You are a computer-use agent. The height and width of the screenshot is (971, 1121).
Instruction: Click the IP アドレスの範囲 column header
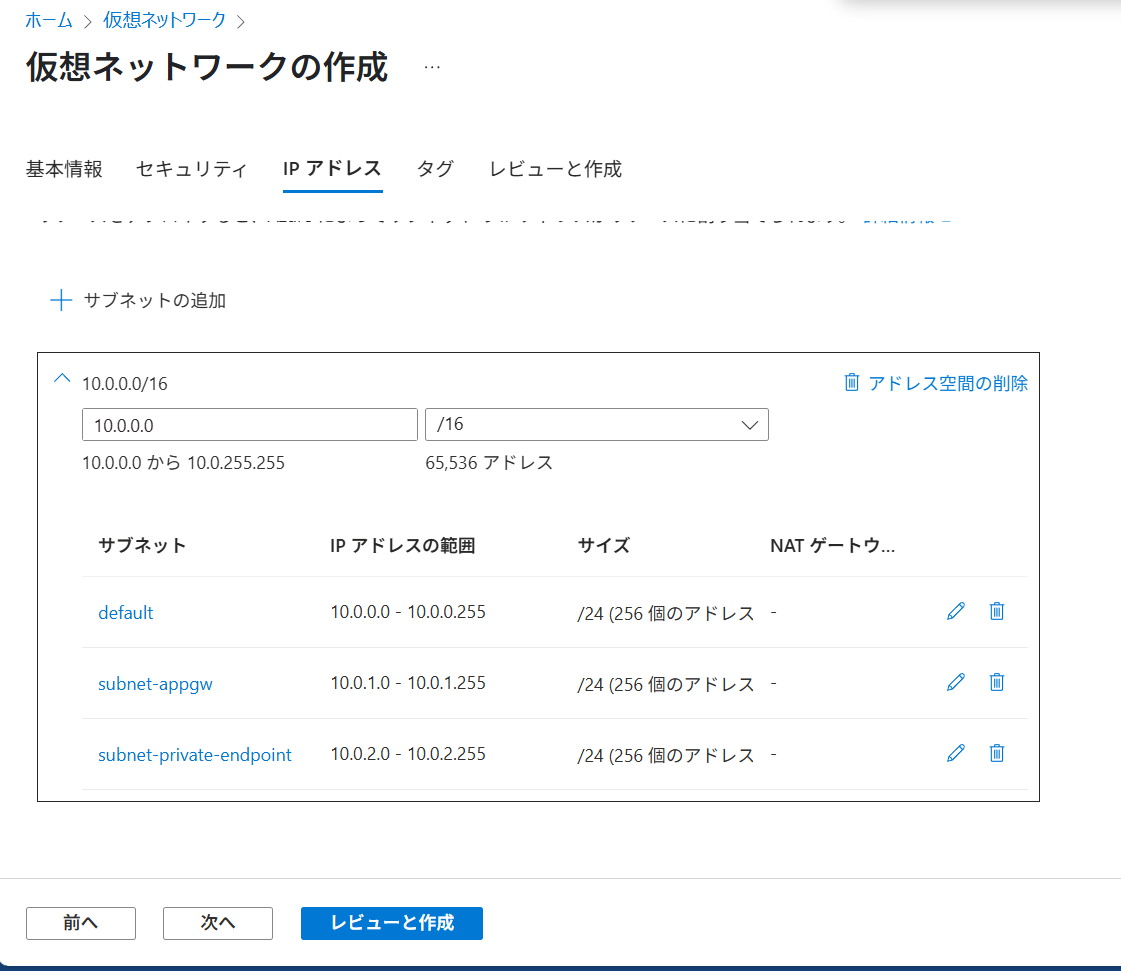click(403, 546)
